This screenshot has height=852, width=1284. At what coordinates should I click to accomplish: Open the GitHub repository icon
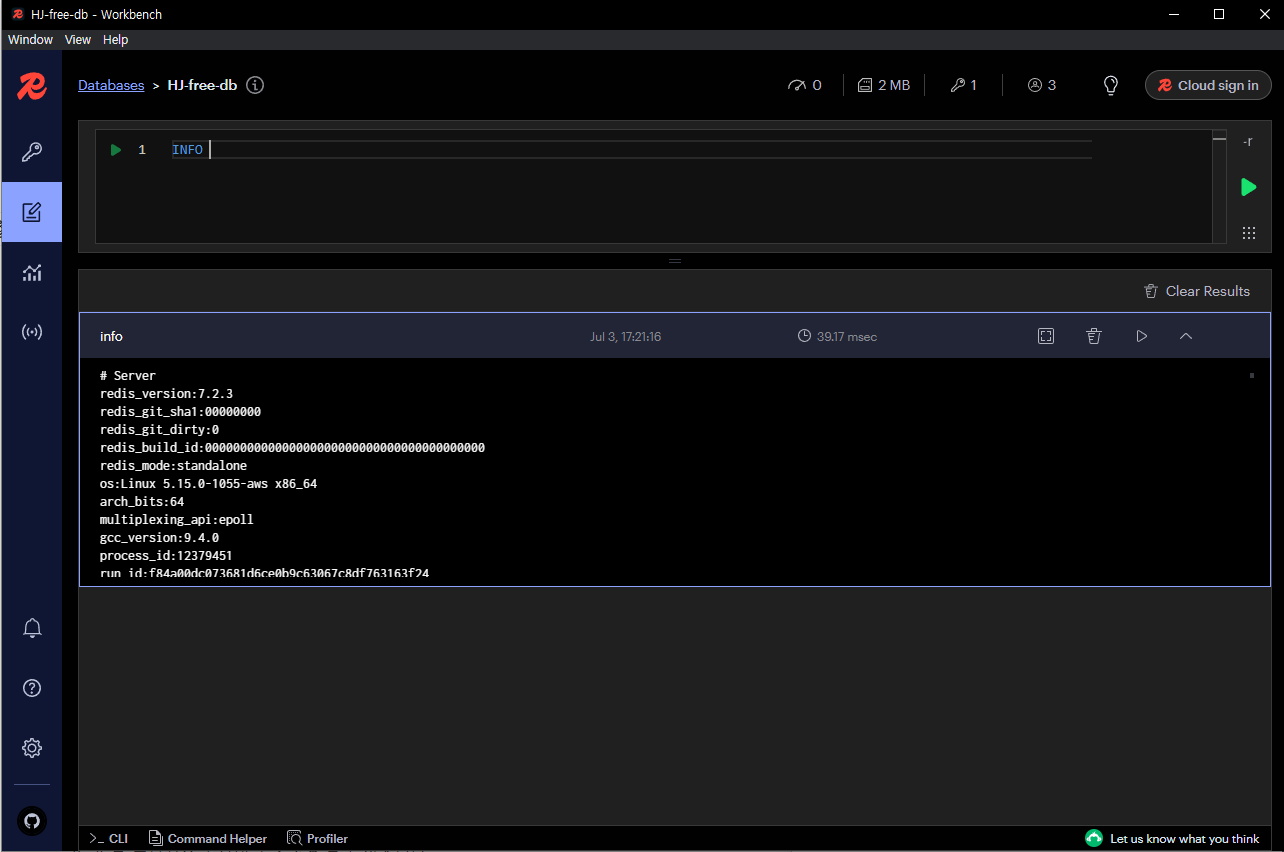click(32, 820)
